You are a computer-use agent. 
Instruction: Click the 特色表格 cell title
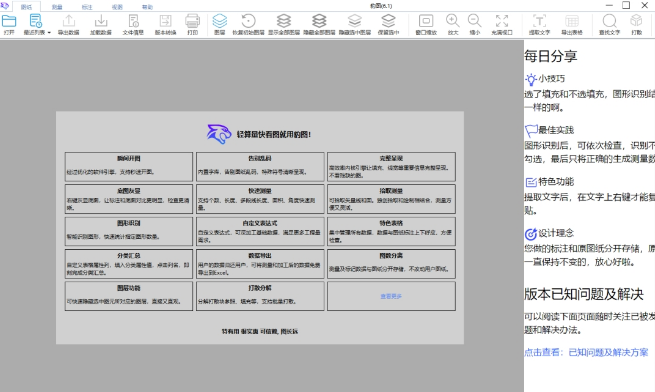pos(391,223)
